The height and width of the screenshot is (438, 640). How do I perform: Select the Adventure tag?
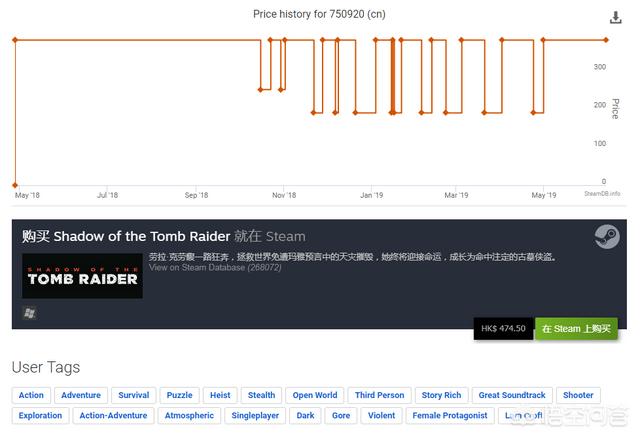81,395
